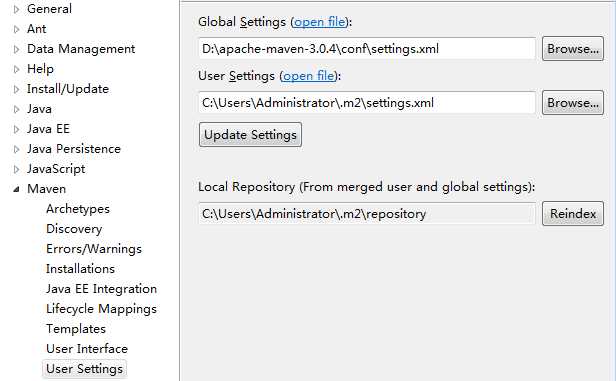
Task: Select General in the preferences tree
Action: (x=49, y=9)
